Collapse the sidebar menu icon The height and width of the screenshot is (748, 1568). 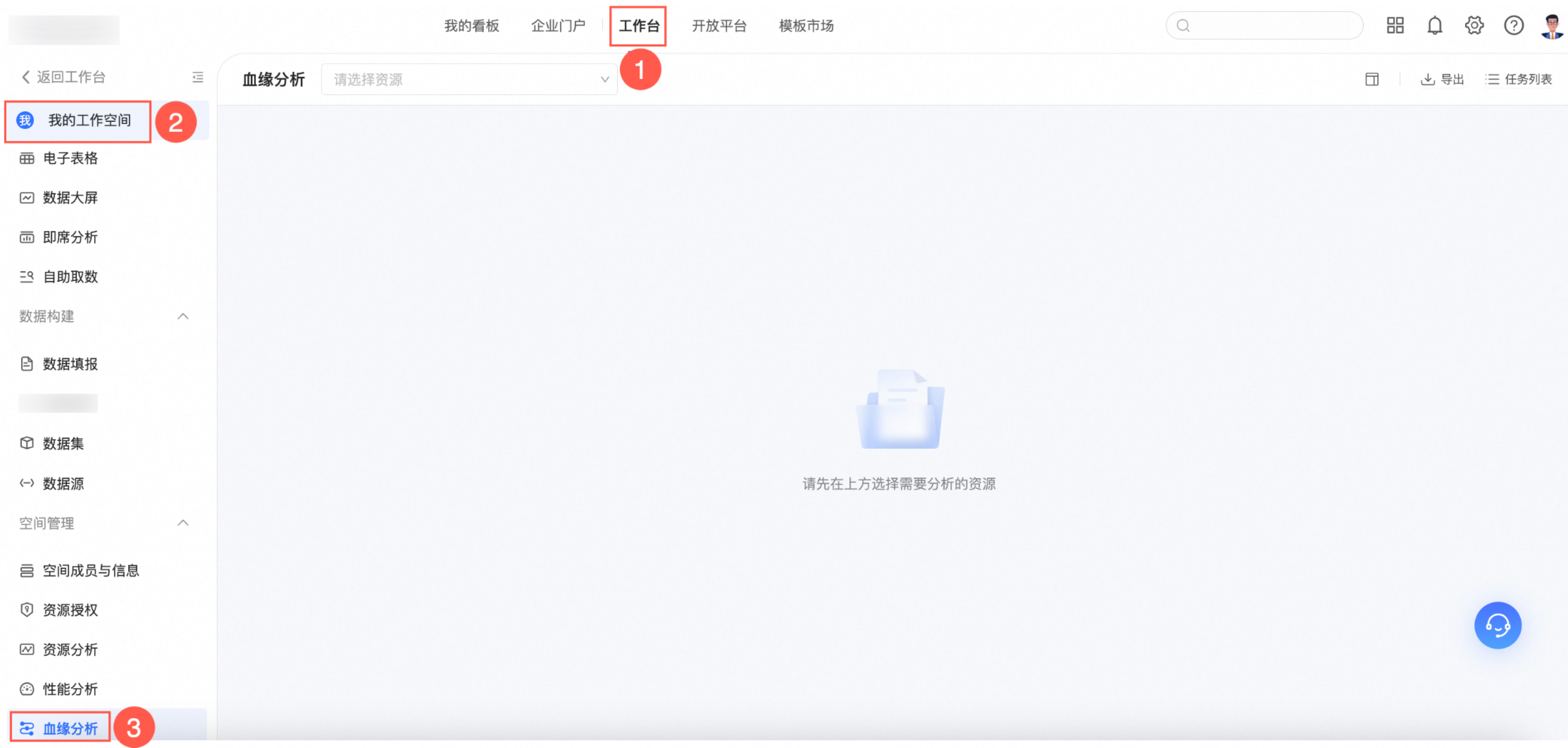[198, 77]
